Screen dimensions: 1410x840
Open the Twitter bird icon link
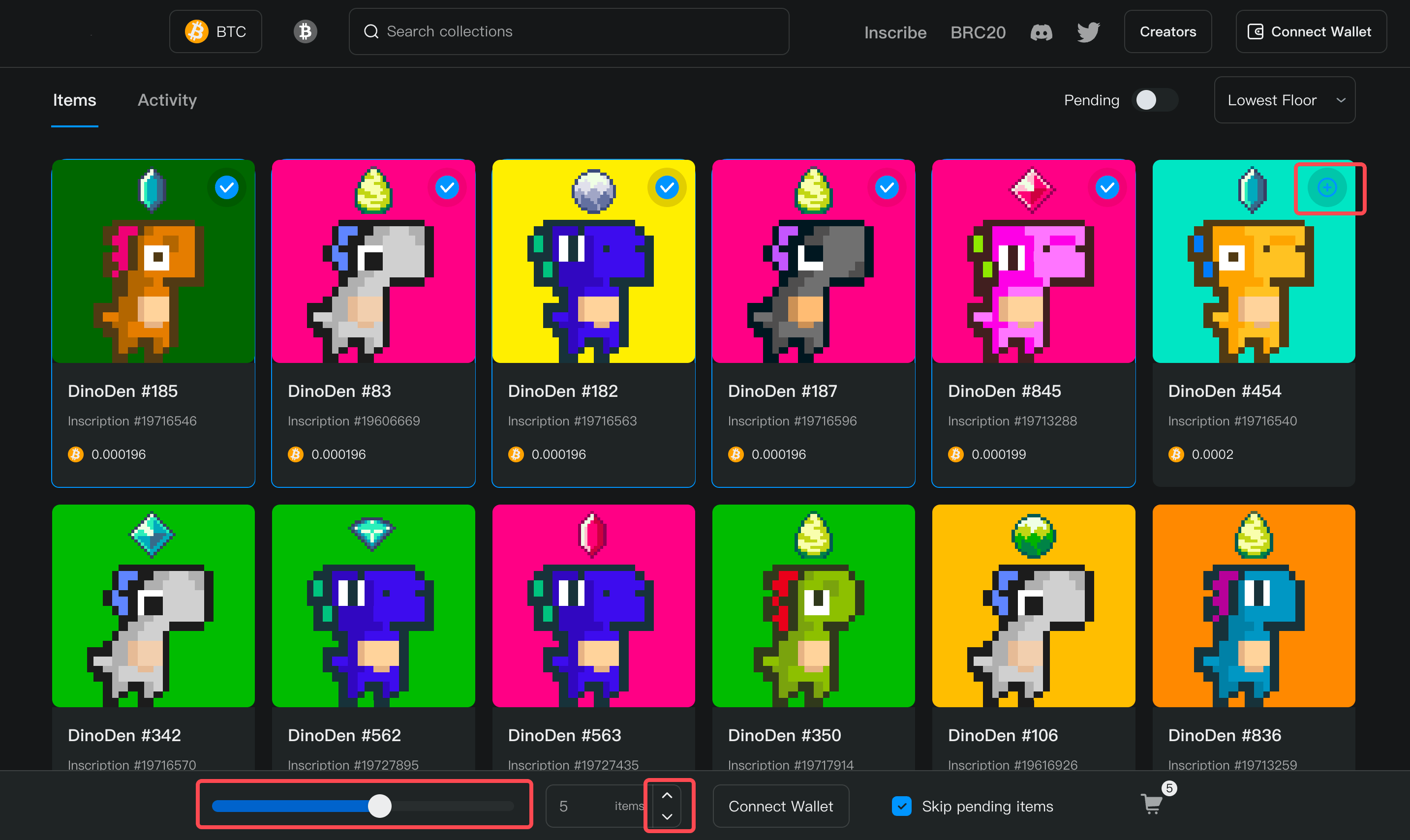(1088, 32)
